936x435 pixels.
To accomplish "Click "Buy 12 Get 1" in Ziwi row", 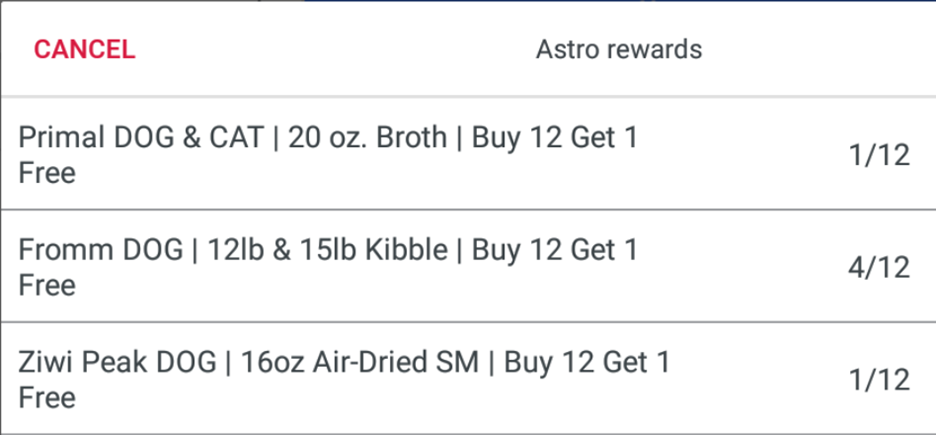I will [x=586, y=362].
